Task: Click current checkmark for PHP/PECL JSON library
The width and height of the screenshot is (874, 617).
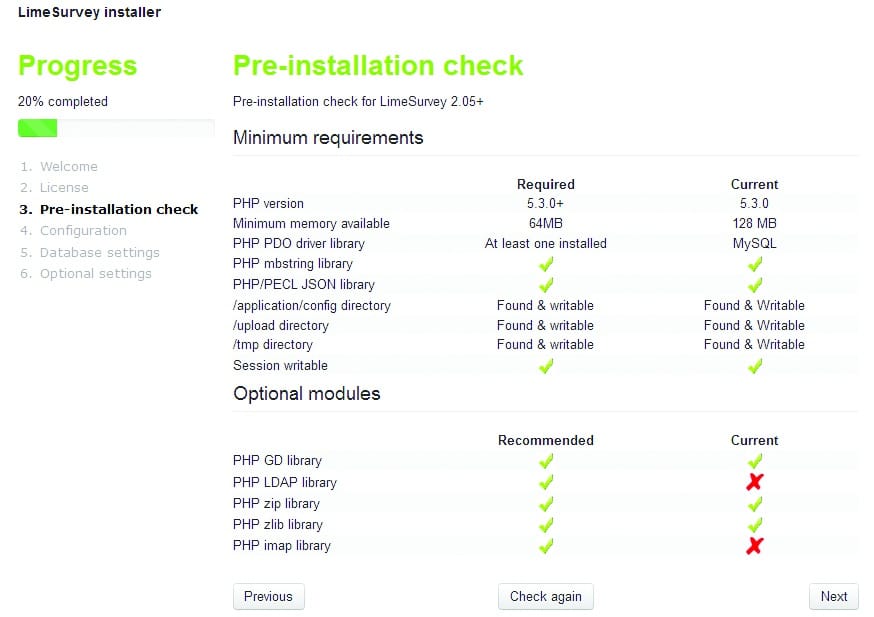Action: tap(755, 284)
